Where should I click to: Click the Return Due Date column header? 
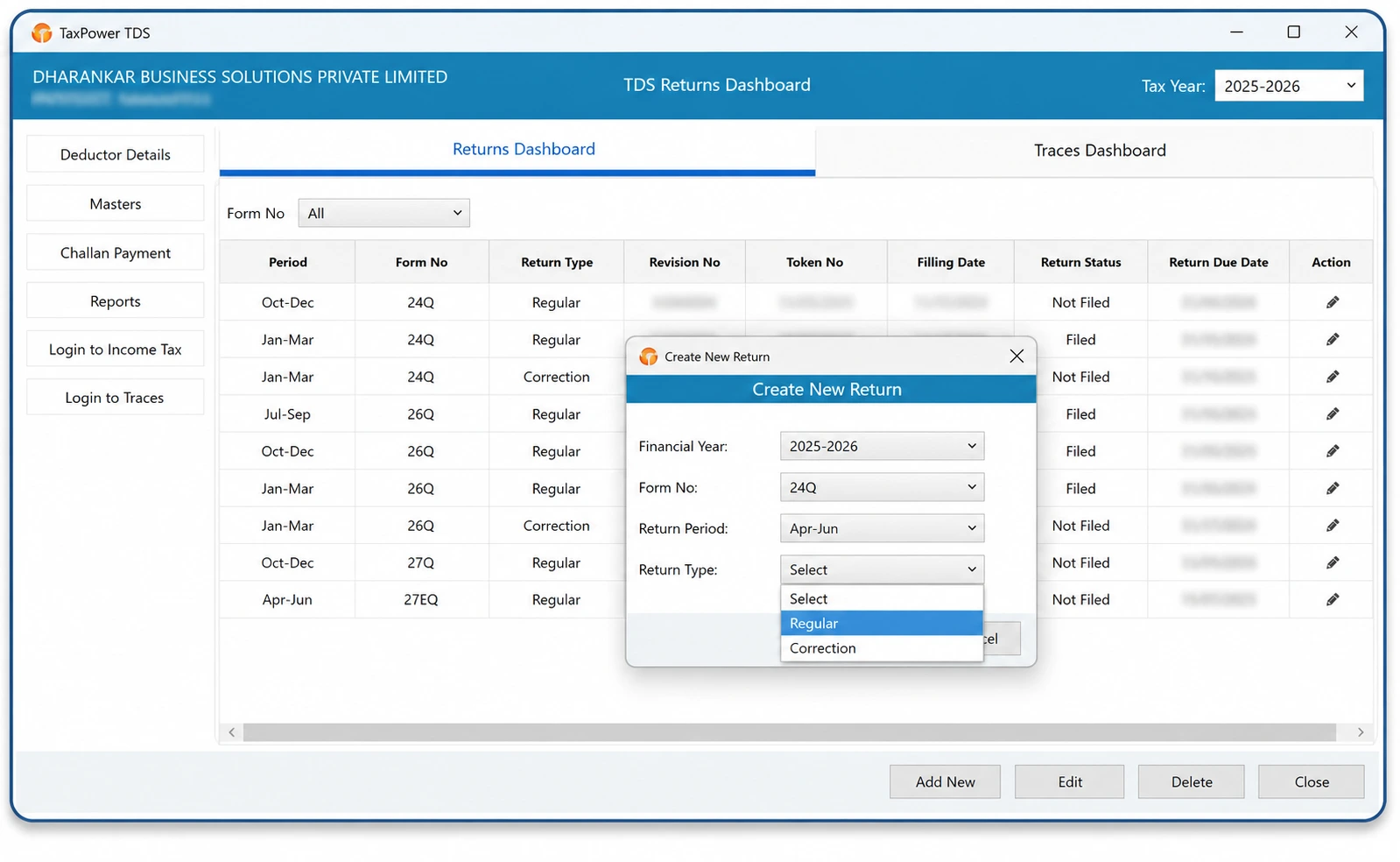point(1219,262)
